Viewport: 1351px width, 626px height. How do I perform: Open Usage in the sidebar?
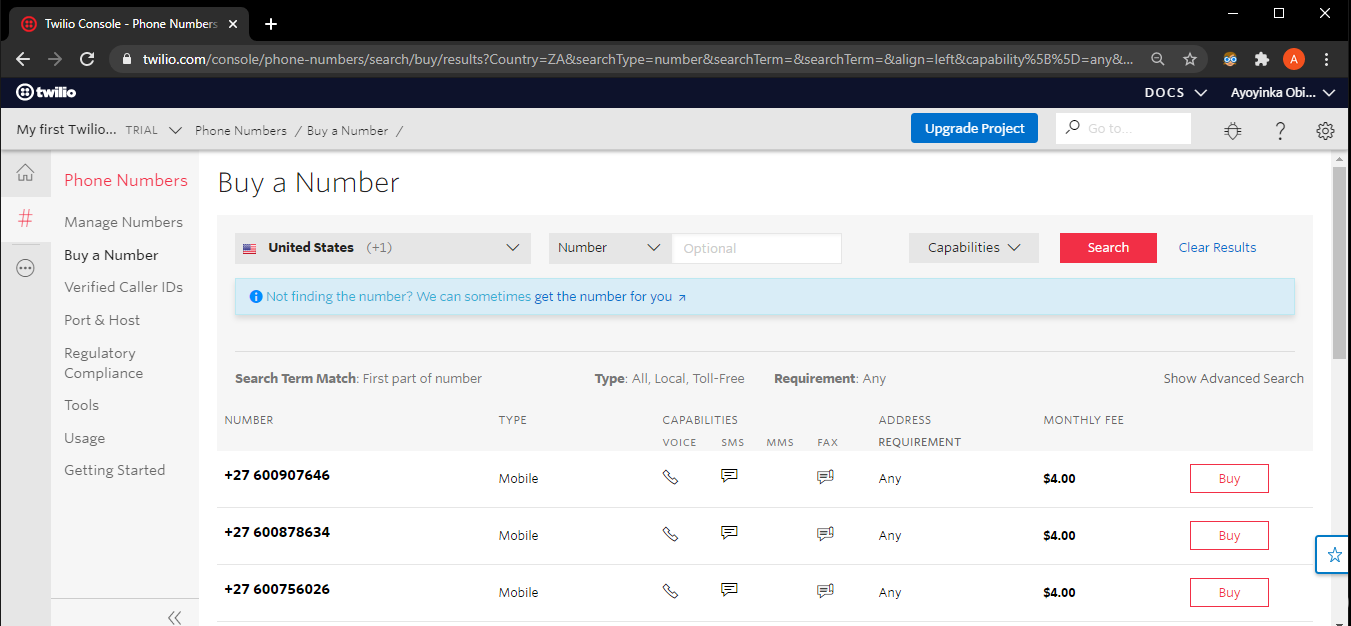pos(84,438)
